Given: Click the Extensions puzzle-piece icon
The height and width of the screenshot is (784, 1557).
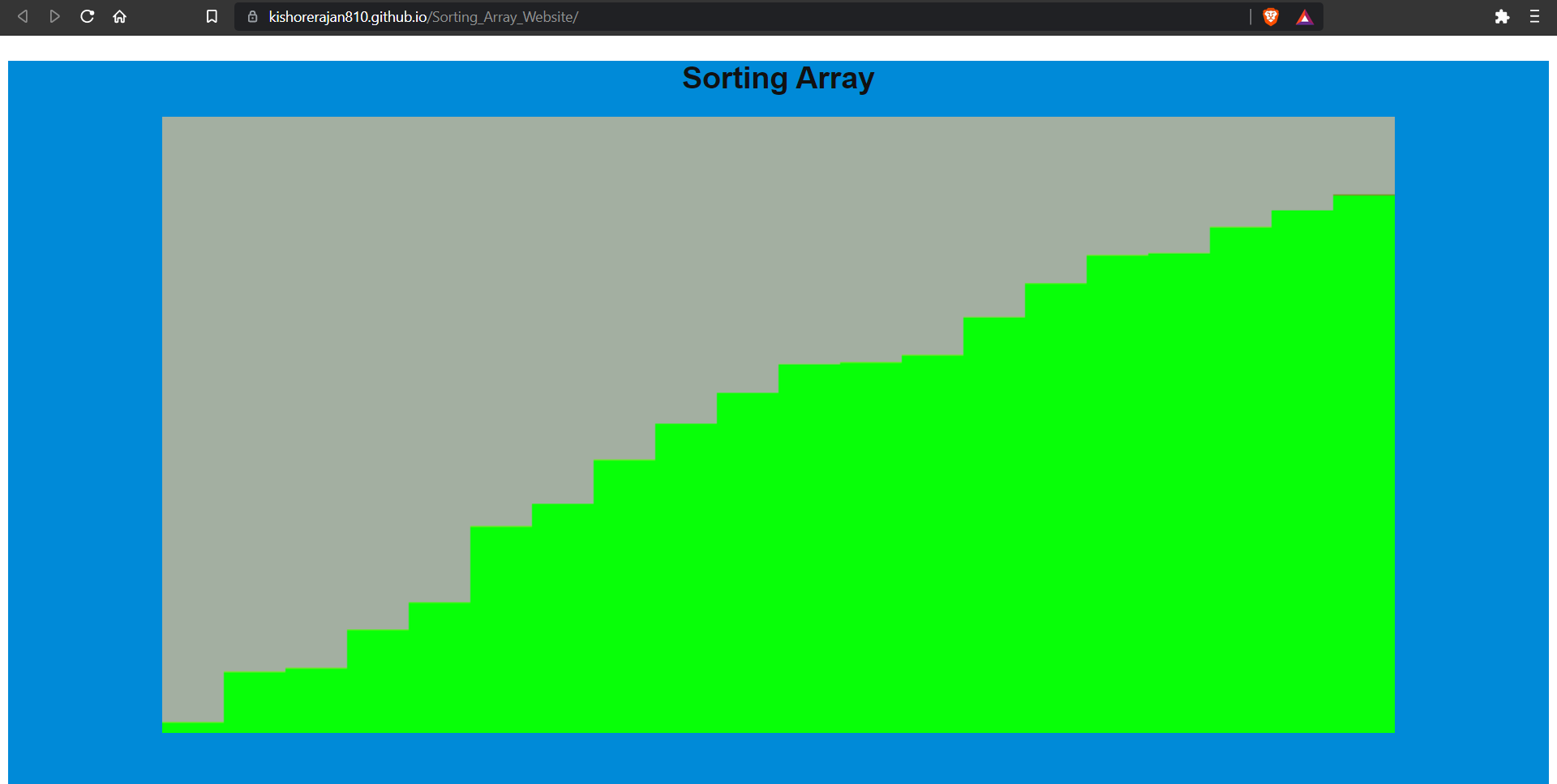Looking at the screenshot, I should 1503,16.
